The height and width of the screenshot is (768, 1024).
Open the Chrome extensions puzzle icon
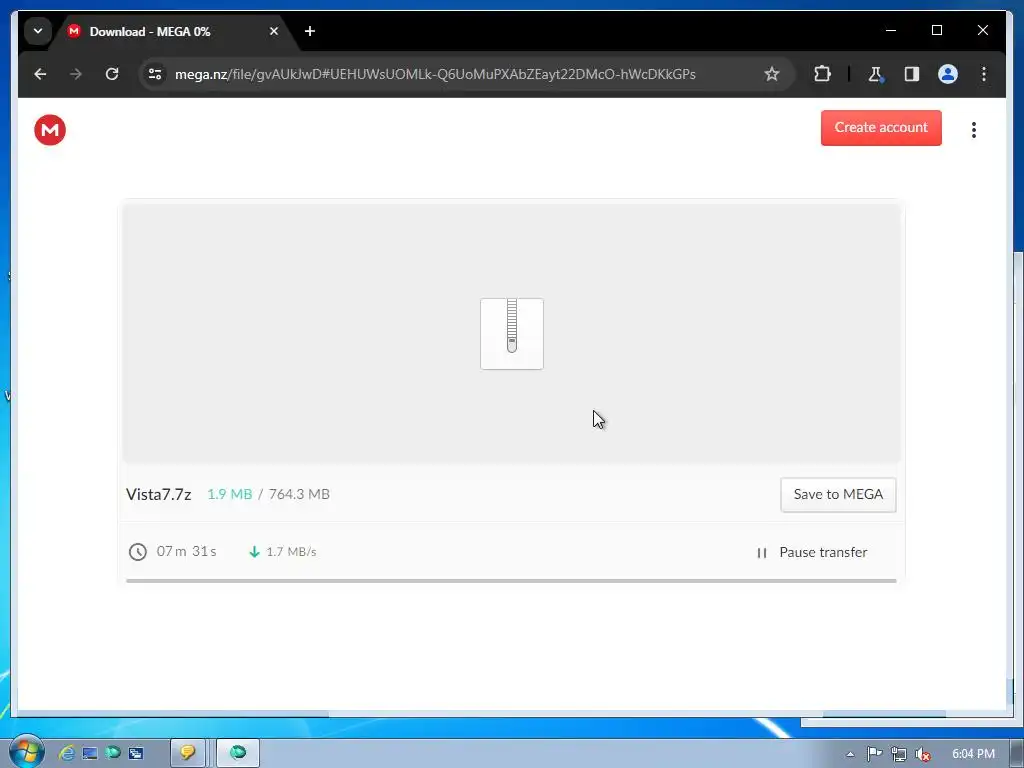click(822, 74)
